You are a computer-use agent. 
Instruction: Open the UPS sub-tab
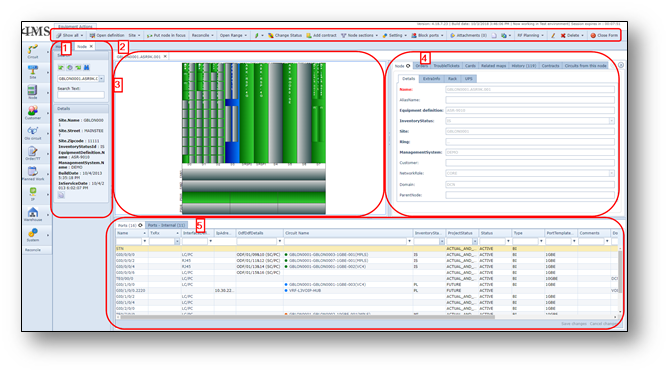point(469,79)
